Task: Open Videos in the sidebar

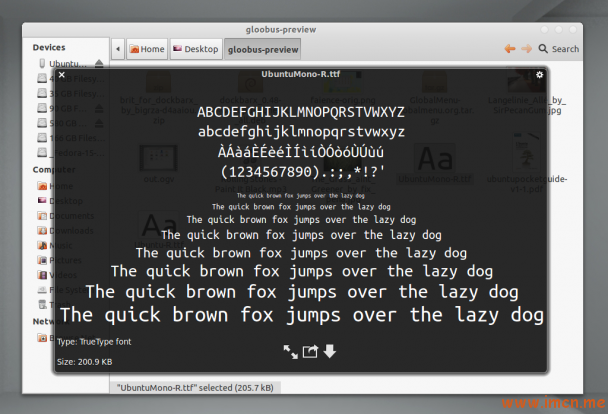Action: tap(57, 275)
